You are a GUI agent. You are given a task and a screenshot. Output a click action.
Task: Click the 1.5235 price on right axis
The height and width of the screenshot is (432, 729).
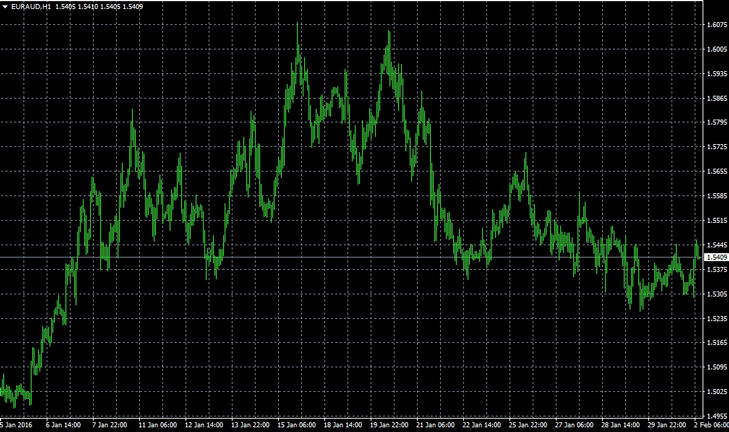point(715,318)
